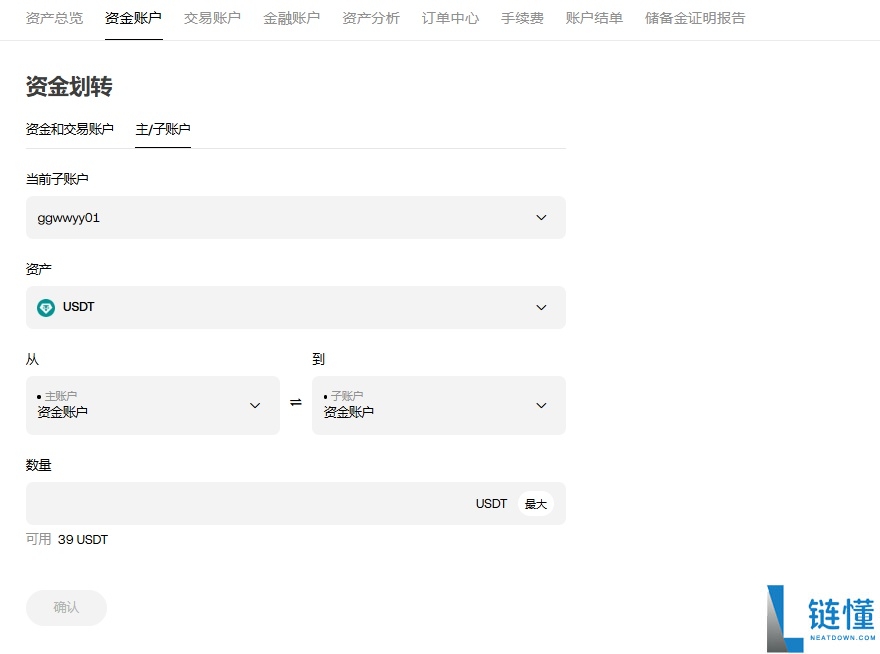The width and height of the screenshot is (880, 654).
Task: Go to the 资产分析 tab
Action: point(371,19)
